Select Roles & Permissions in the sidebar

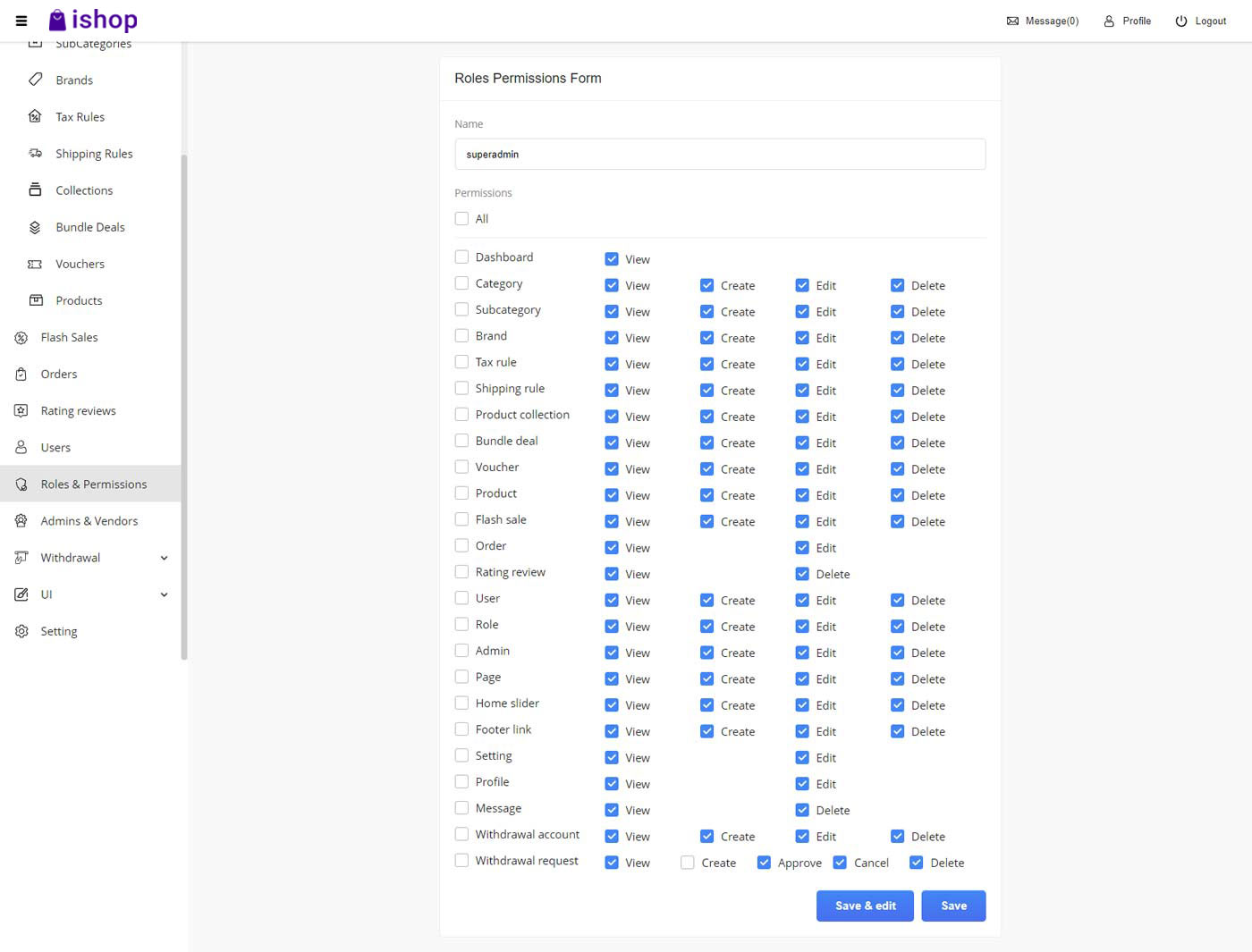[93, 484]
